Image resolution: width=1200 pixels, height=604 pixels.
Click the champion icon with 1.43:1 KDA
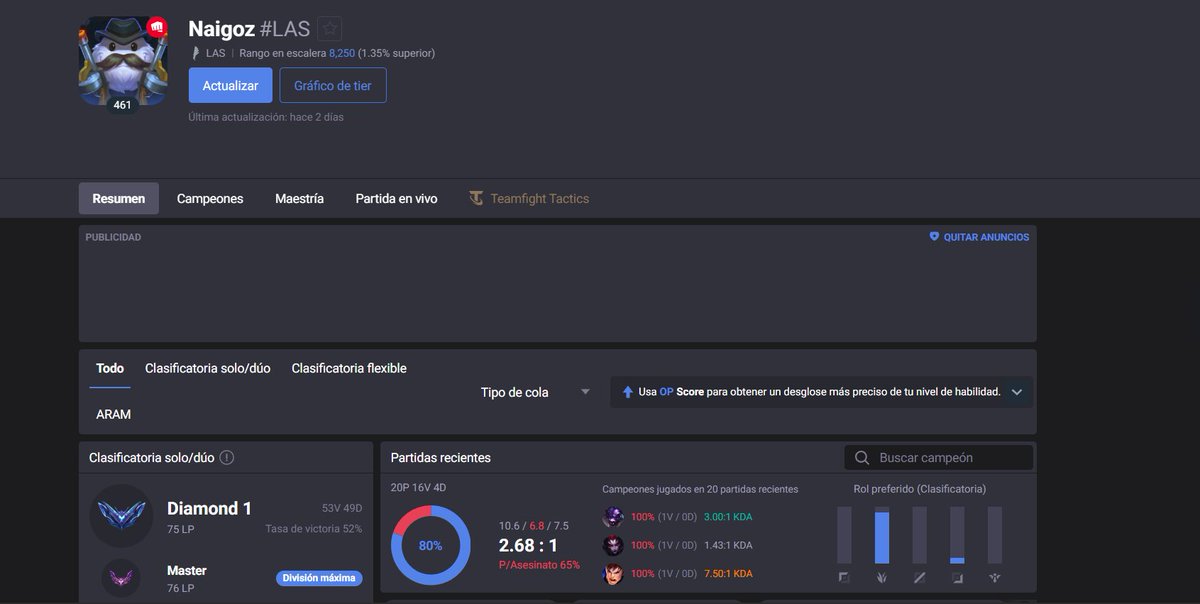point(613,545)
